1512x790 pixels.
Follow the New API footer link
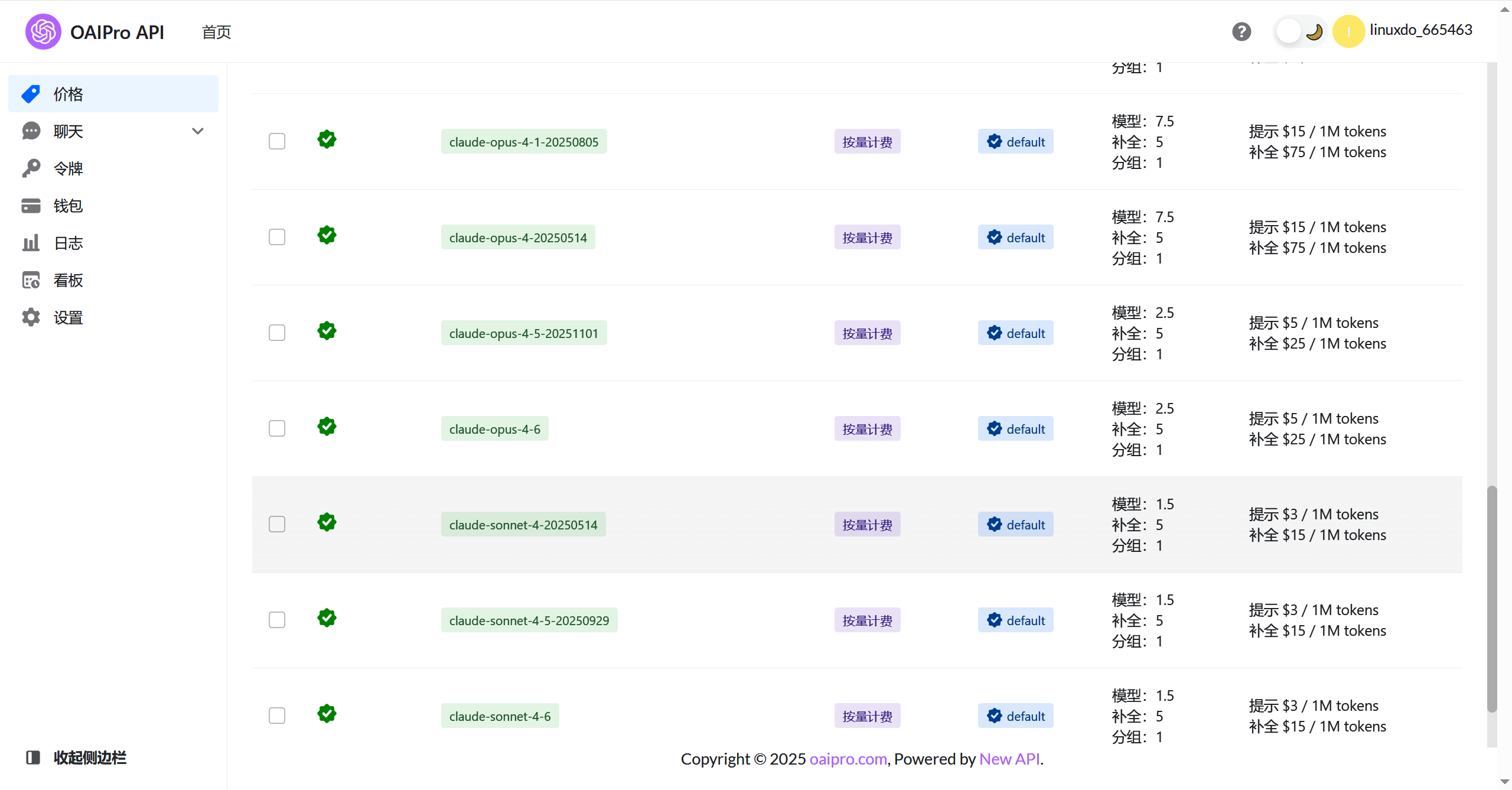tap(1009, 759)
